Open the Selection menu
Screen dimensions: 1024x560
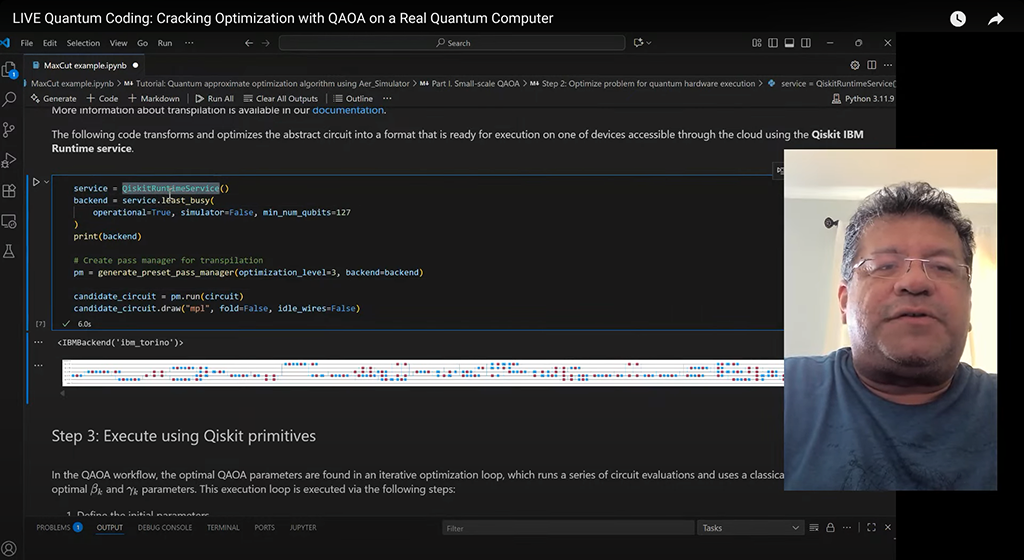click(83, 43)
